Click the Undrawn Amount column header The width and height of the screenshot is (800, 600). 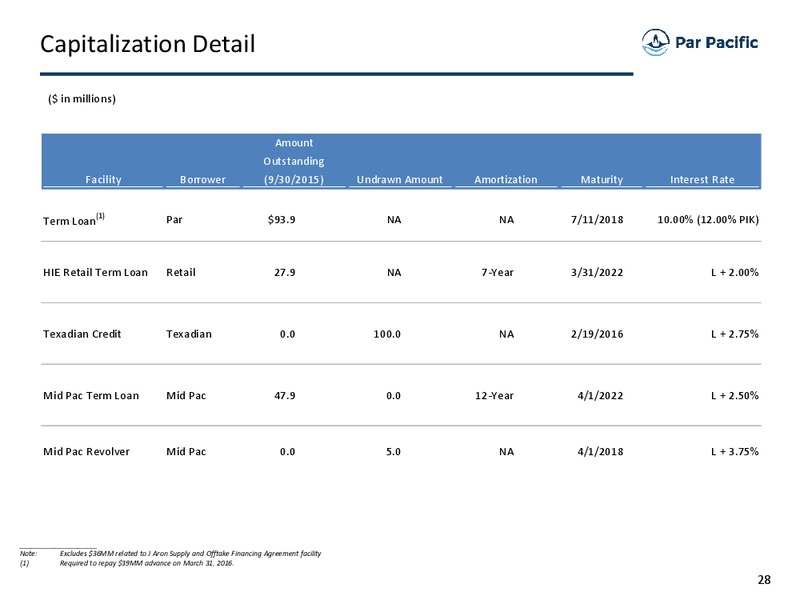[399, 180]
